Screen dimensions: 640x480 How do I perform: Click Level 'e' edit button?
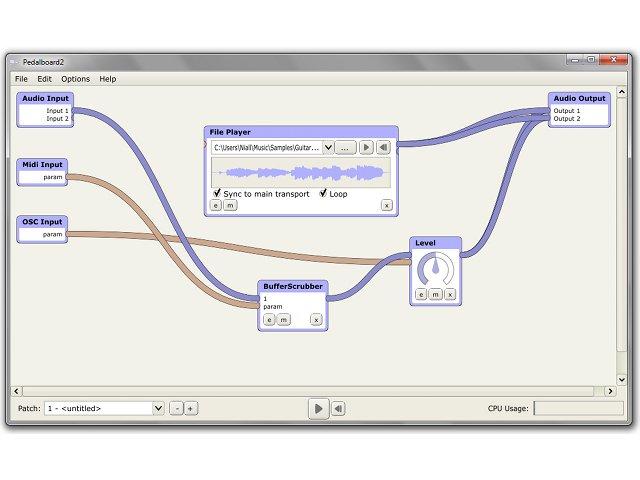[x=421, y=294]
